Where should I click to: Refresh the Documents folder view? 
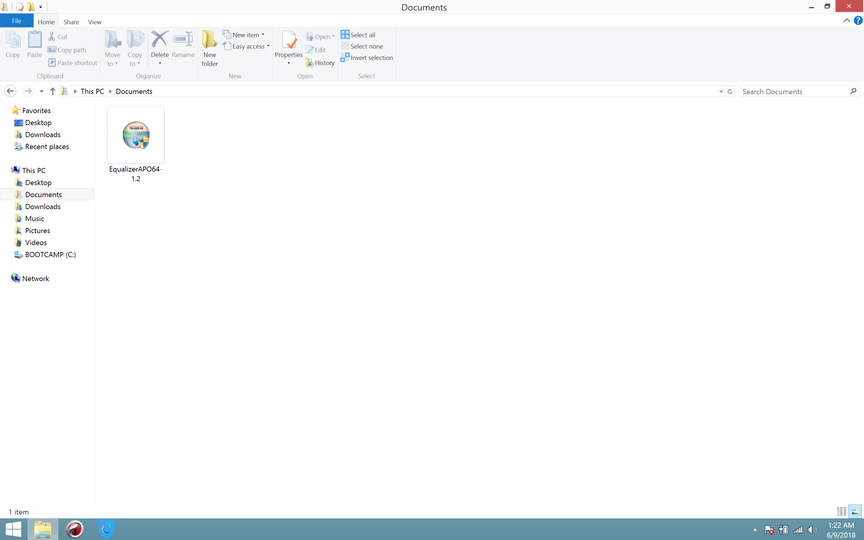coord(730,91)
